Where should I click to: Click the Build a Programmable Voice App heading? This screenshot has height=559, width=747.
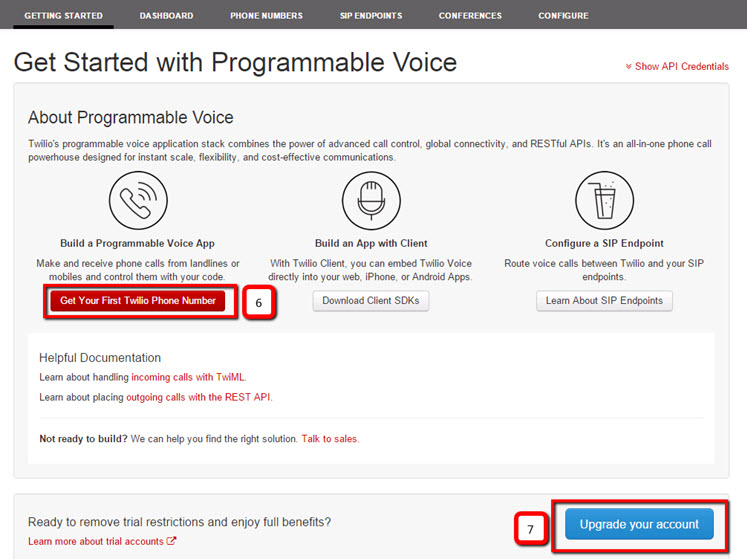[x=137, y=243]
